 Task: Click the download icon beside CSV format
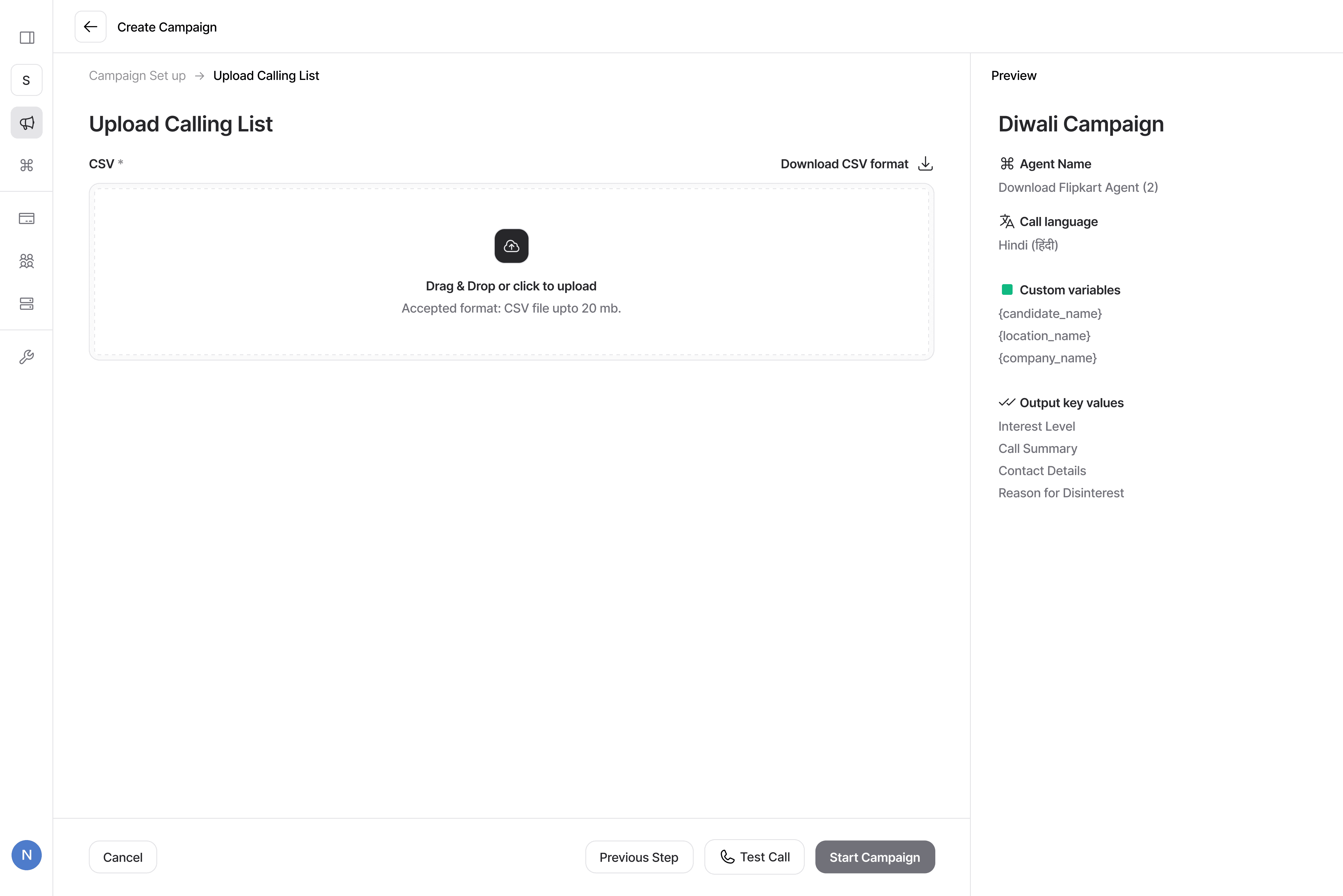[x=925, y=164]
